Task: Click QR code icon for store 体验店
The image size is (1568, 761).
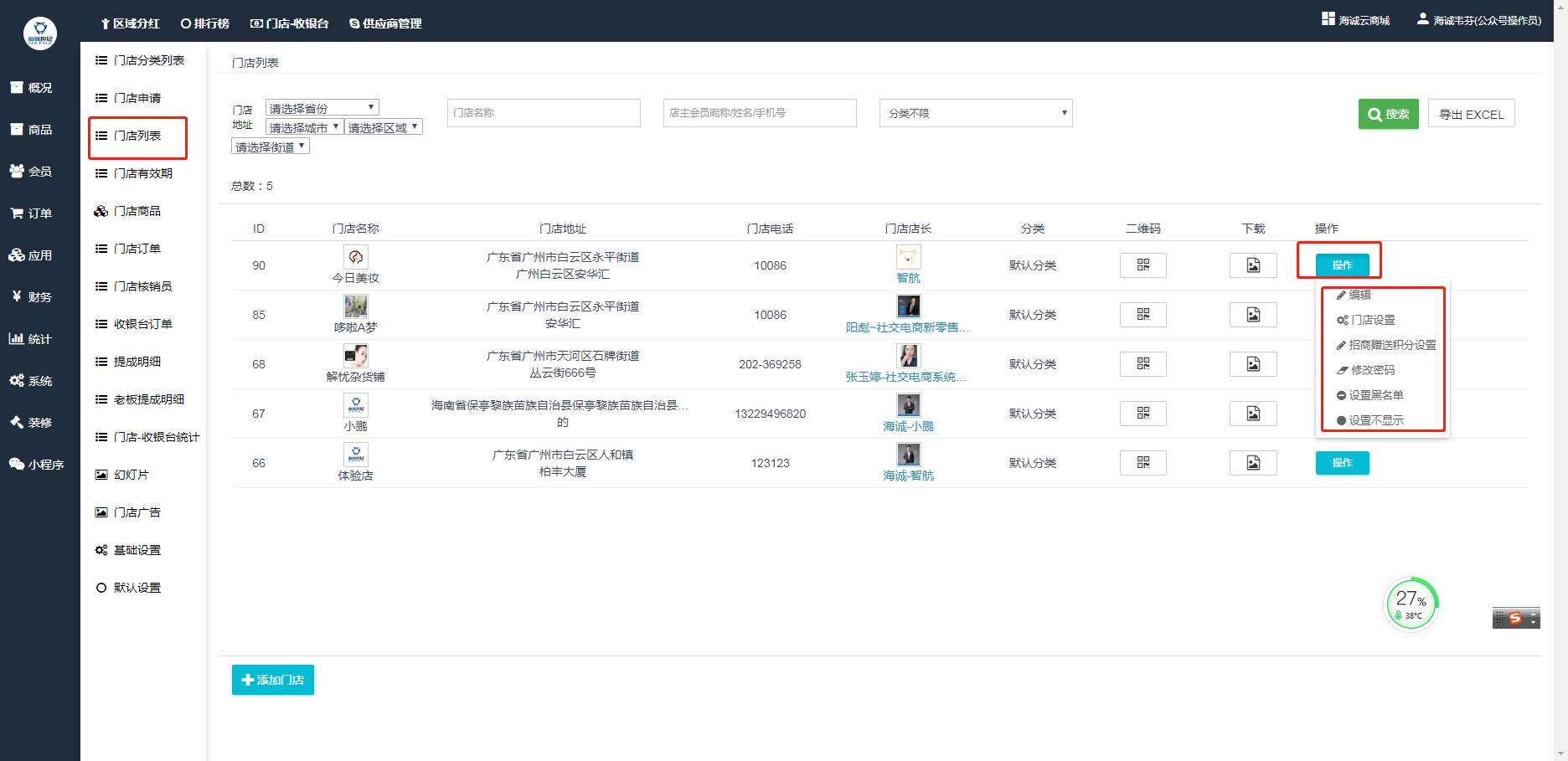Action: pyautogui.click(x=1142, y=463)
